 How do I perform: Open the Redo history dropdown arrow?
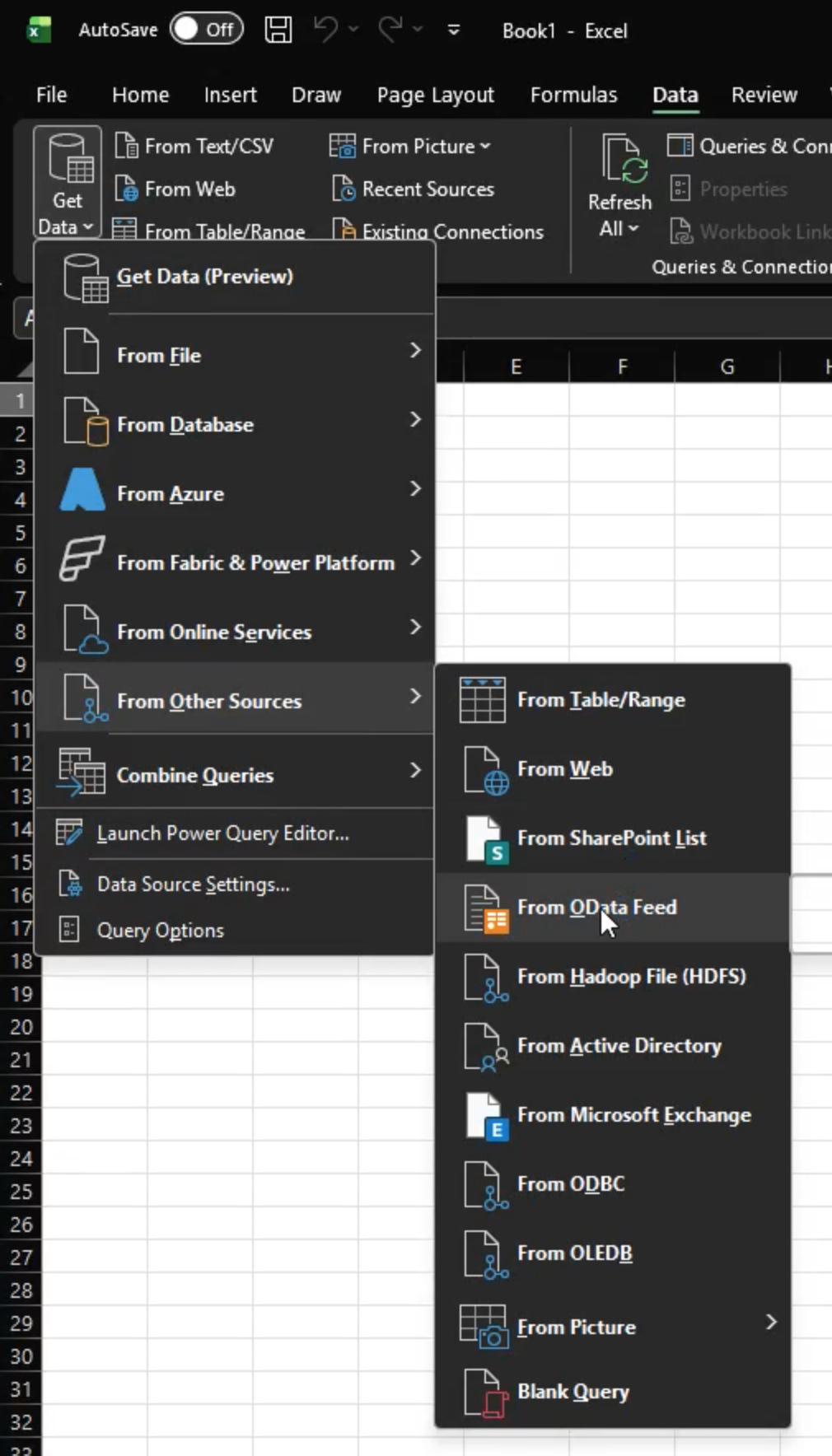[x=418, y=30]
